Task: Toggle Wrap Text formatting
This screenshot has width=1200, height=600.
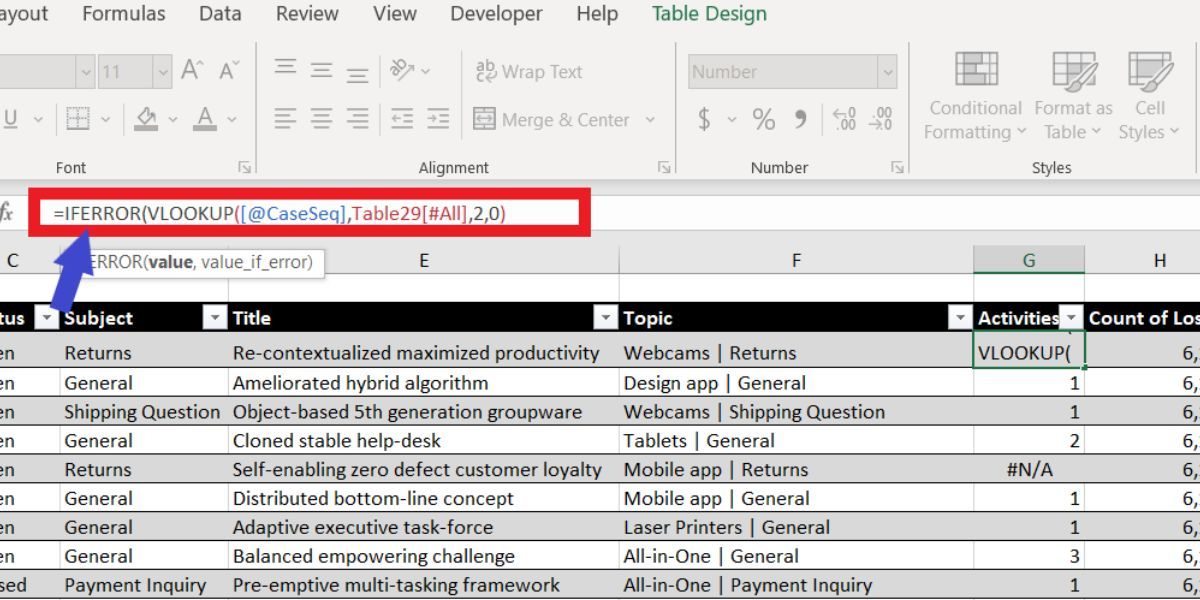Action: click(x=530, y=71)
